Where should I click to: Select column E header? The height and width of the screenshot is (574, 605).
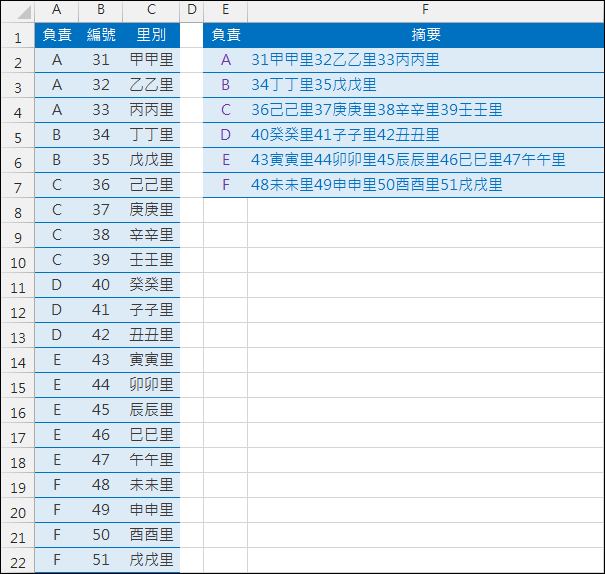225,10
